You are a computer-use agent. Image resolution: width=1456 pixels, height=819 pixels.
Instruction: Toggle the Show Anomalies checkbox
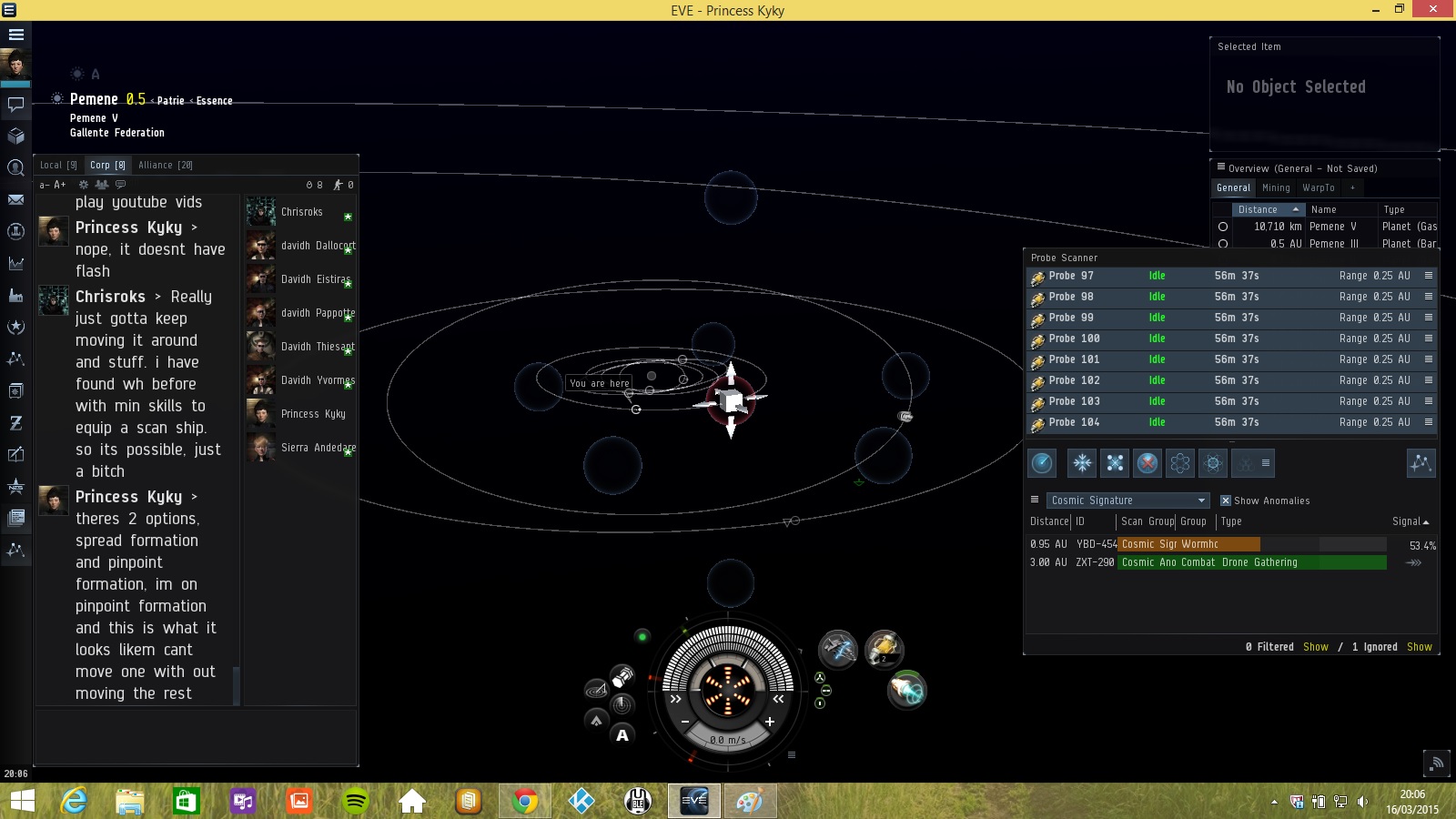click(x=1226, y=500)
